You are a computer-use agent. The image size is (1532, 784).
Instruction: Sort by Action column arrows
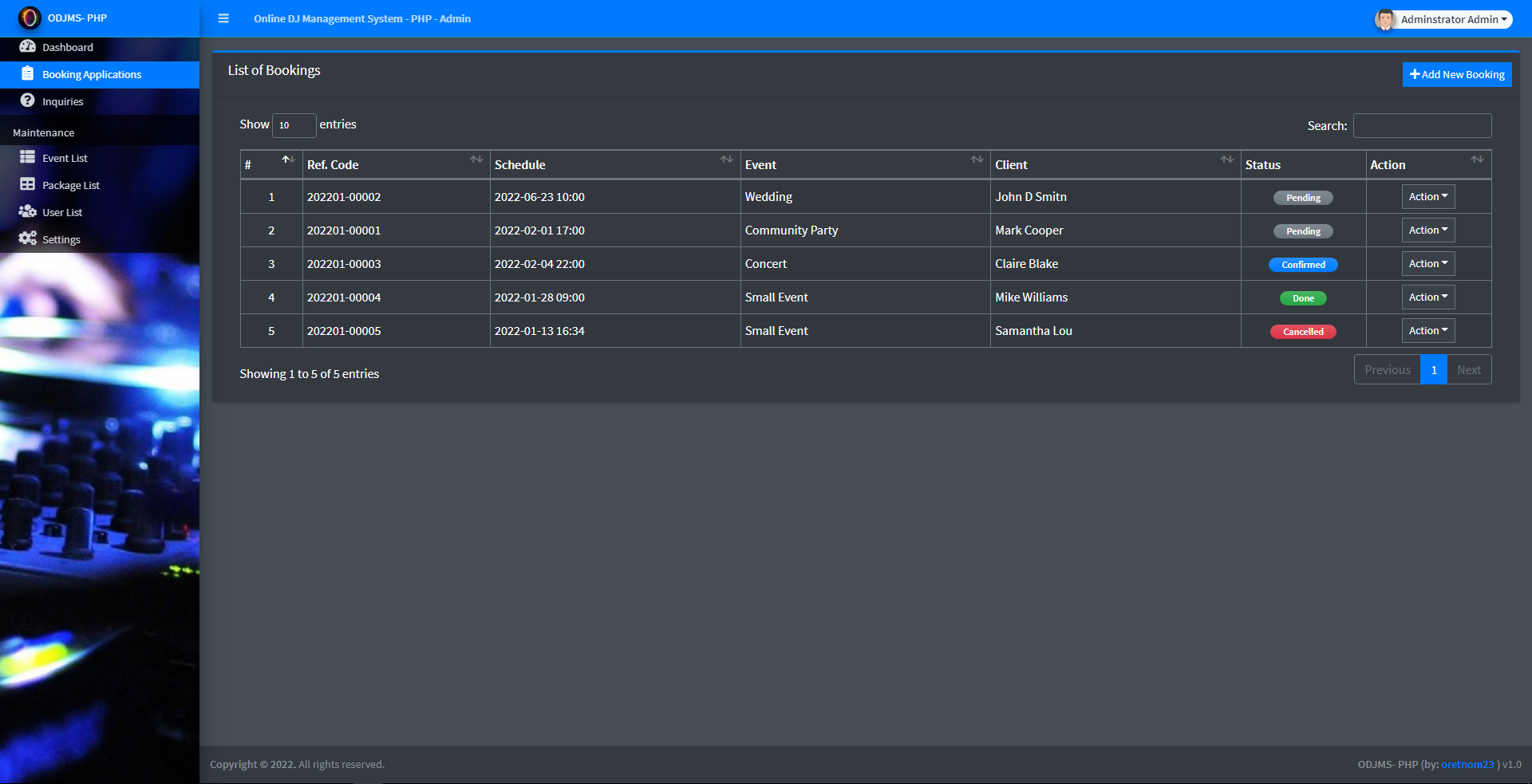click(1478, 160)
